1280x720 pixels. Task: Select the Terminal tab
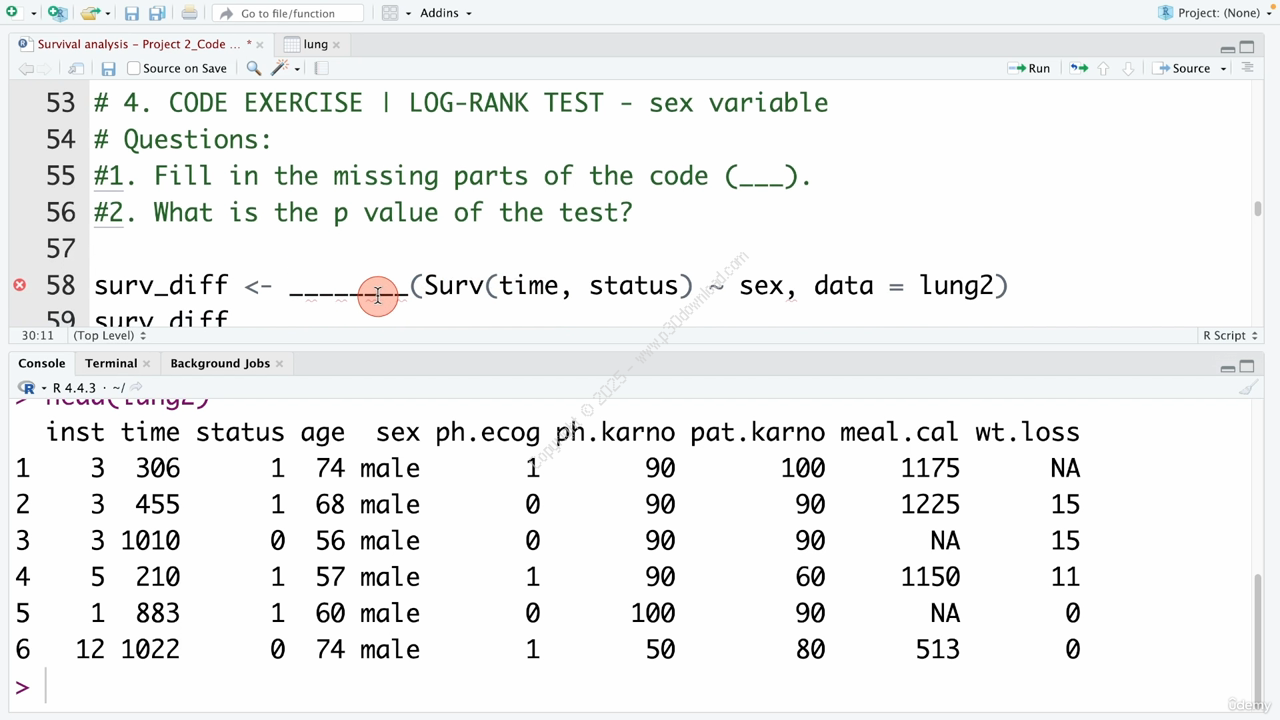pos(111,363)
